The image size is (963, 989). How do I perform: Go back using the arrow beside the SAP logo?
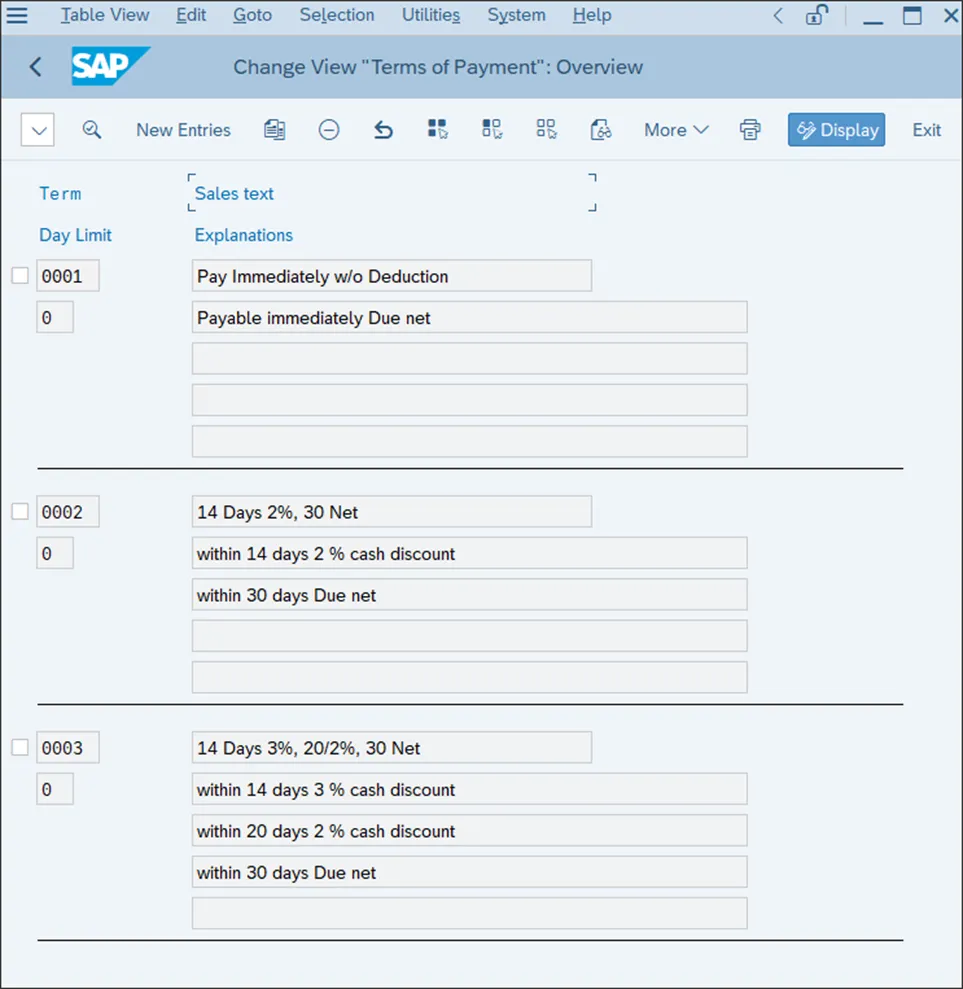(x=36, y=67)
